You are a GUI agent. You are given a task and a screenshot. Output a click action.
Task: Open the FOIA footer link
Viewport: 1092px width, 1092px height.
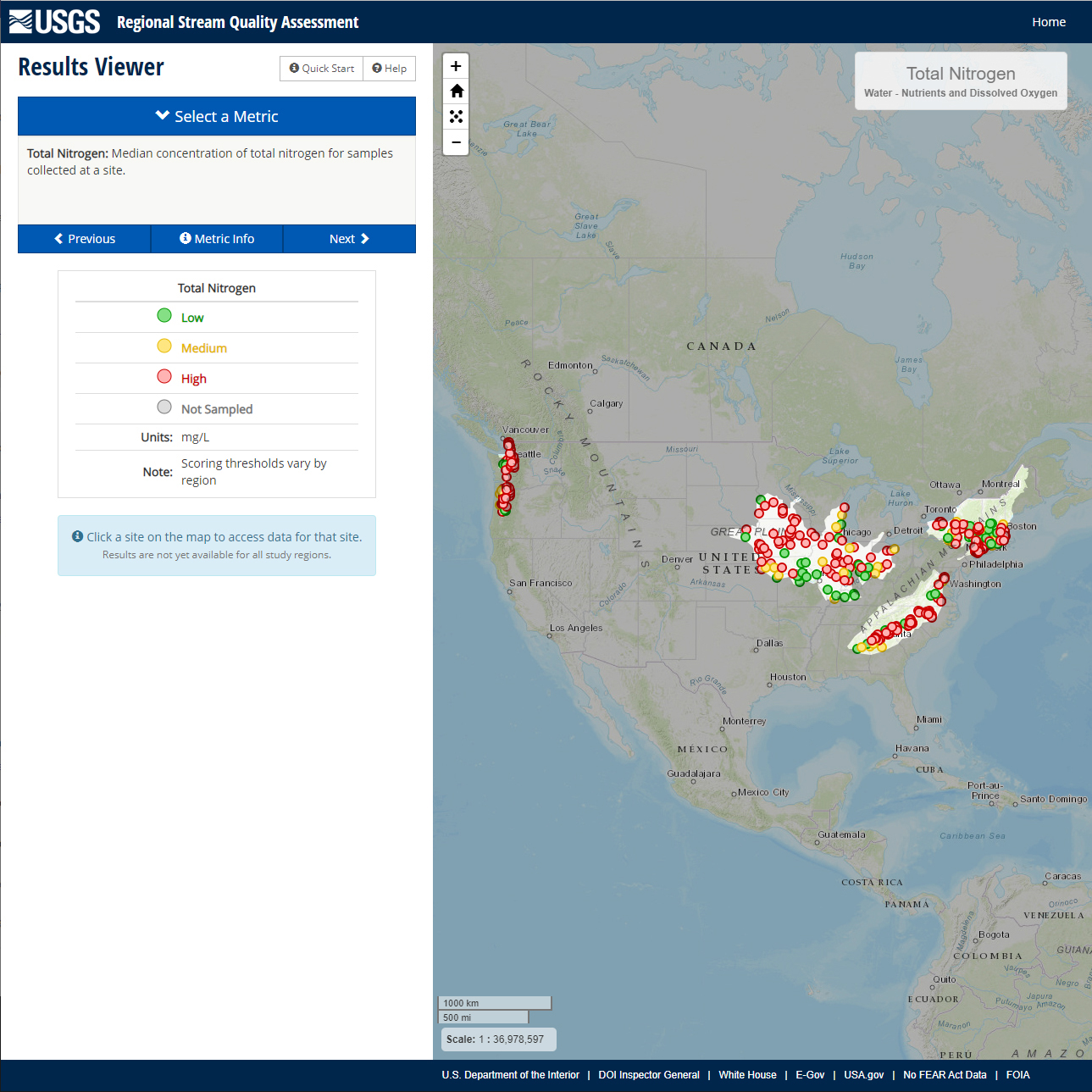click(x=1017, y=1075)
